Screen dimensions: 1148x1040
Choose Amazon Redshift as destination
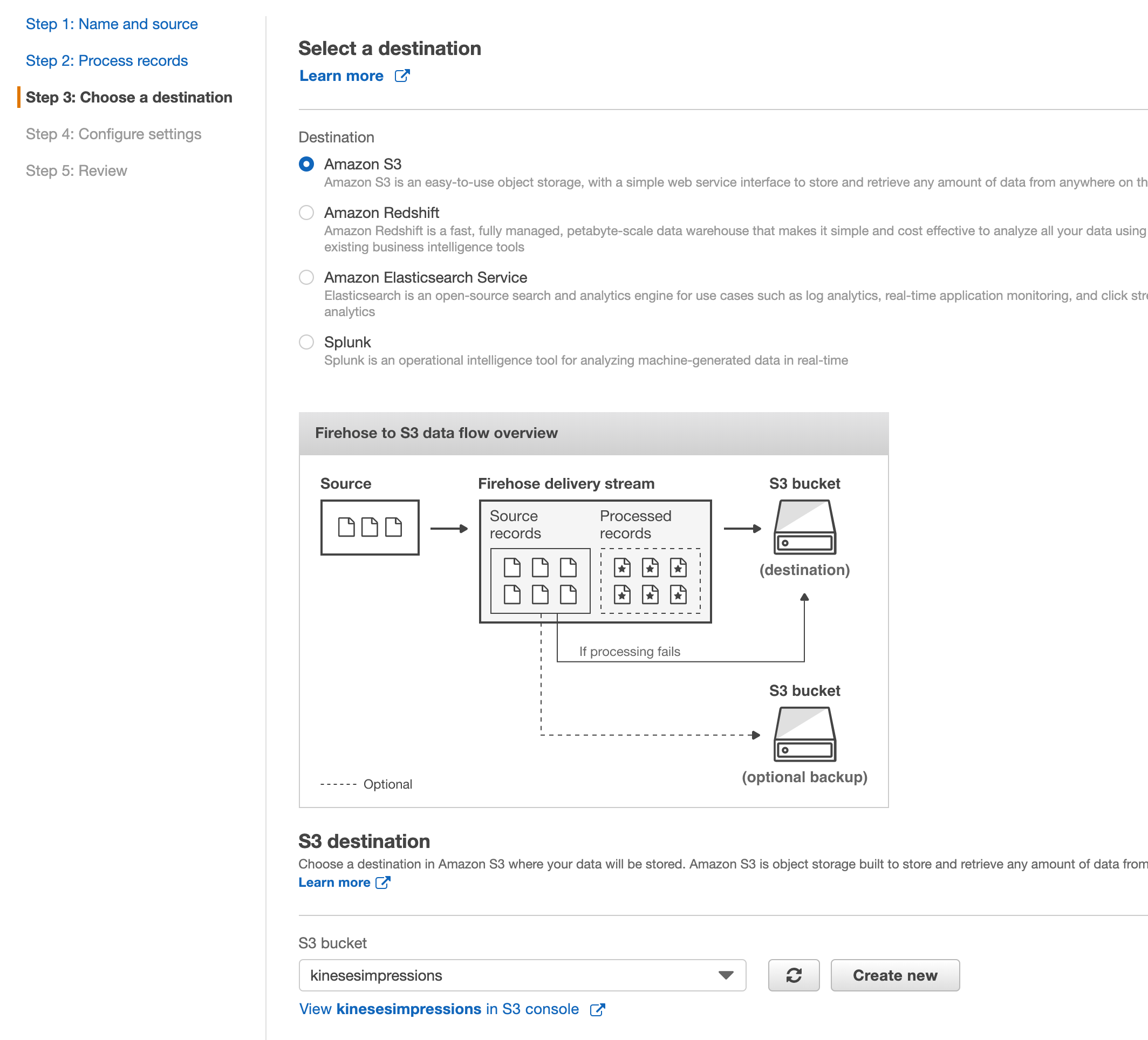coord(306,213)
